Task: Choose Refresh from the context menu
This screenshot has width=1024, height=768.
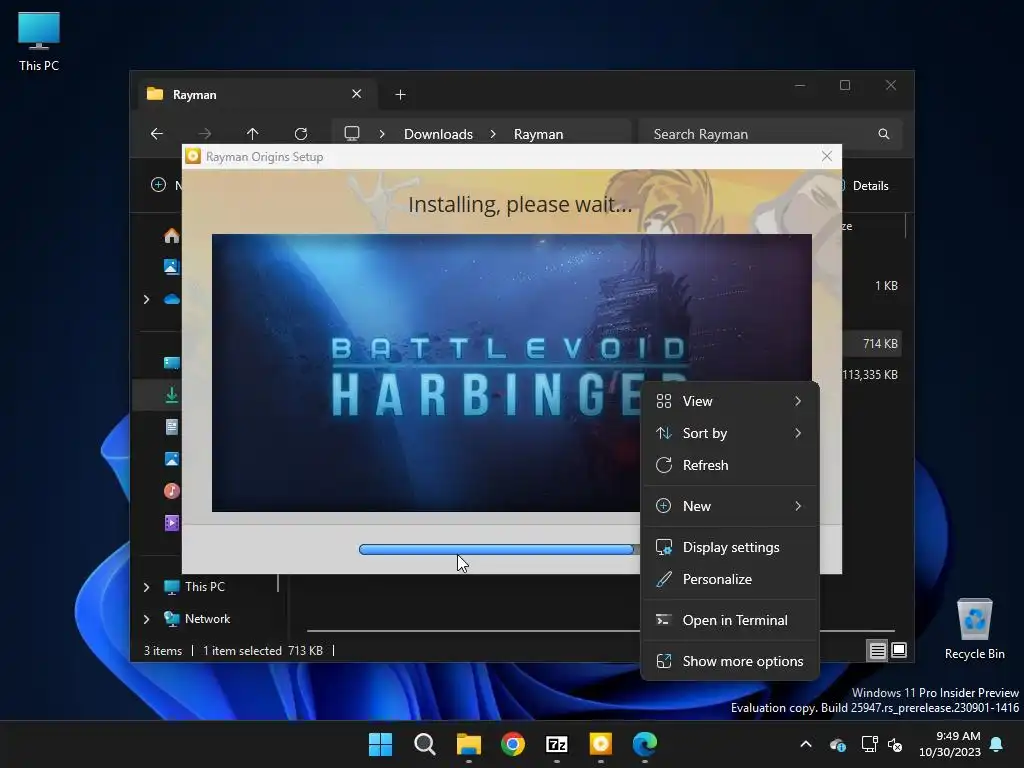Action: point(729,465)
